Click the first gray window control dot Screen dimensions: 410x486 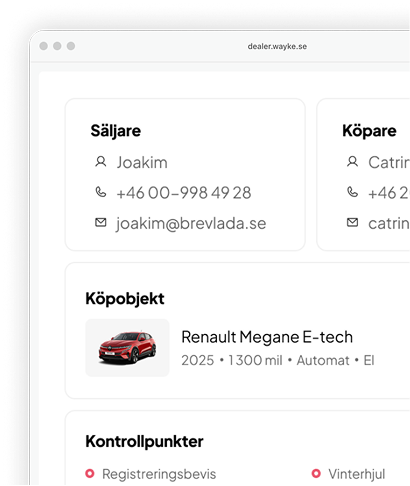[x=44, y=46]
